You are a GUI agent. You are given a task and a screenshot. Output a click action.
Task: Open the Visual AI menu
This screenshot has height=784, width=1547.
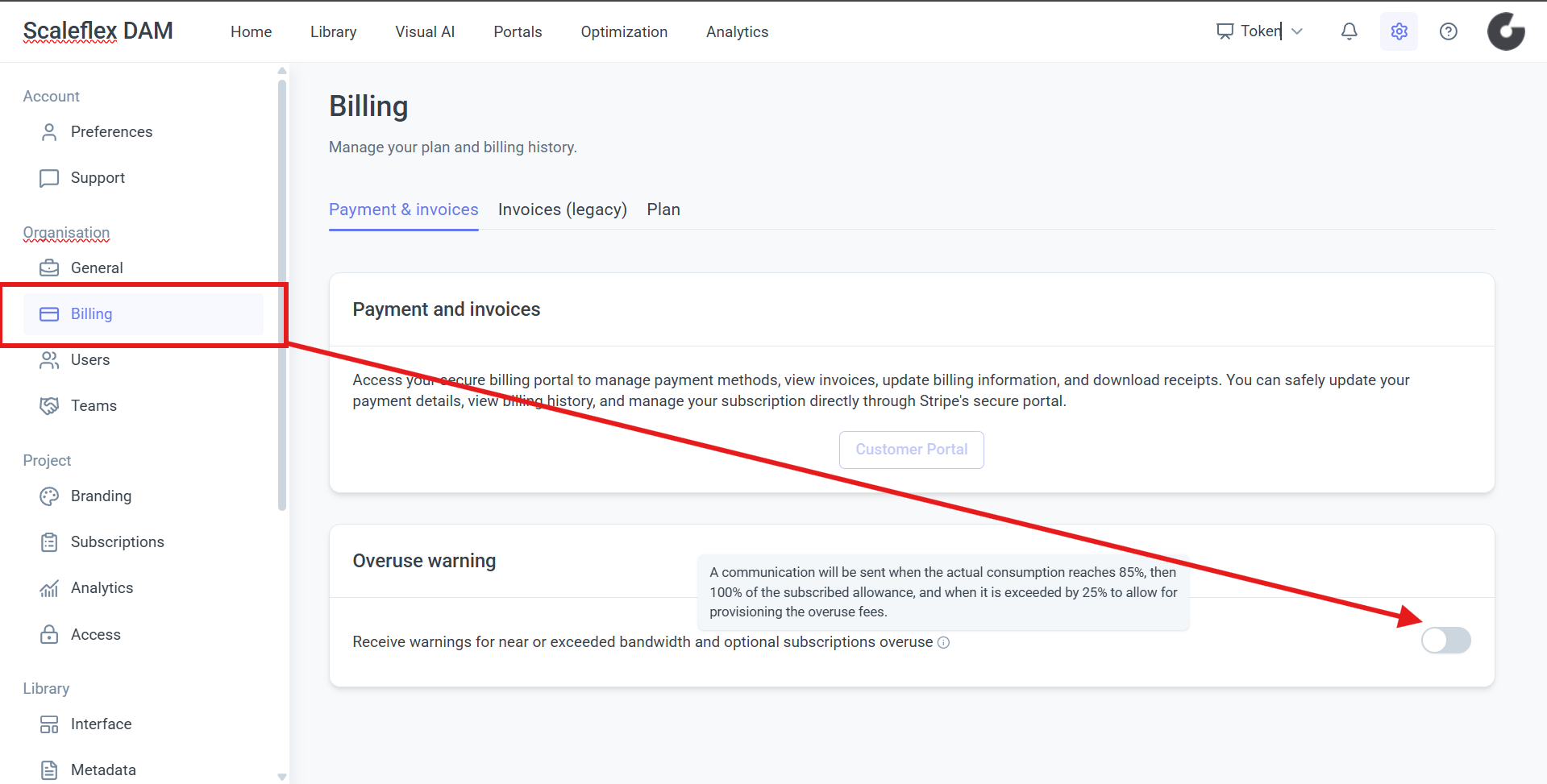point(425,32)
